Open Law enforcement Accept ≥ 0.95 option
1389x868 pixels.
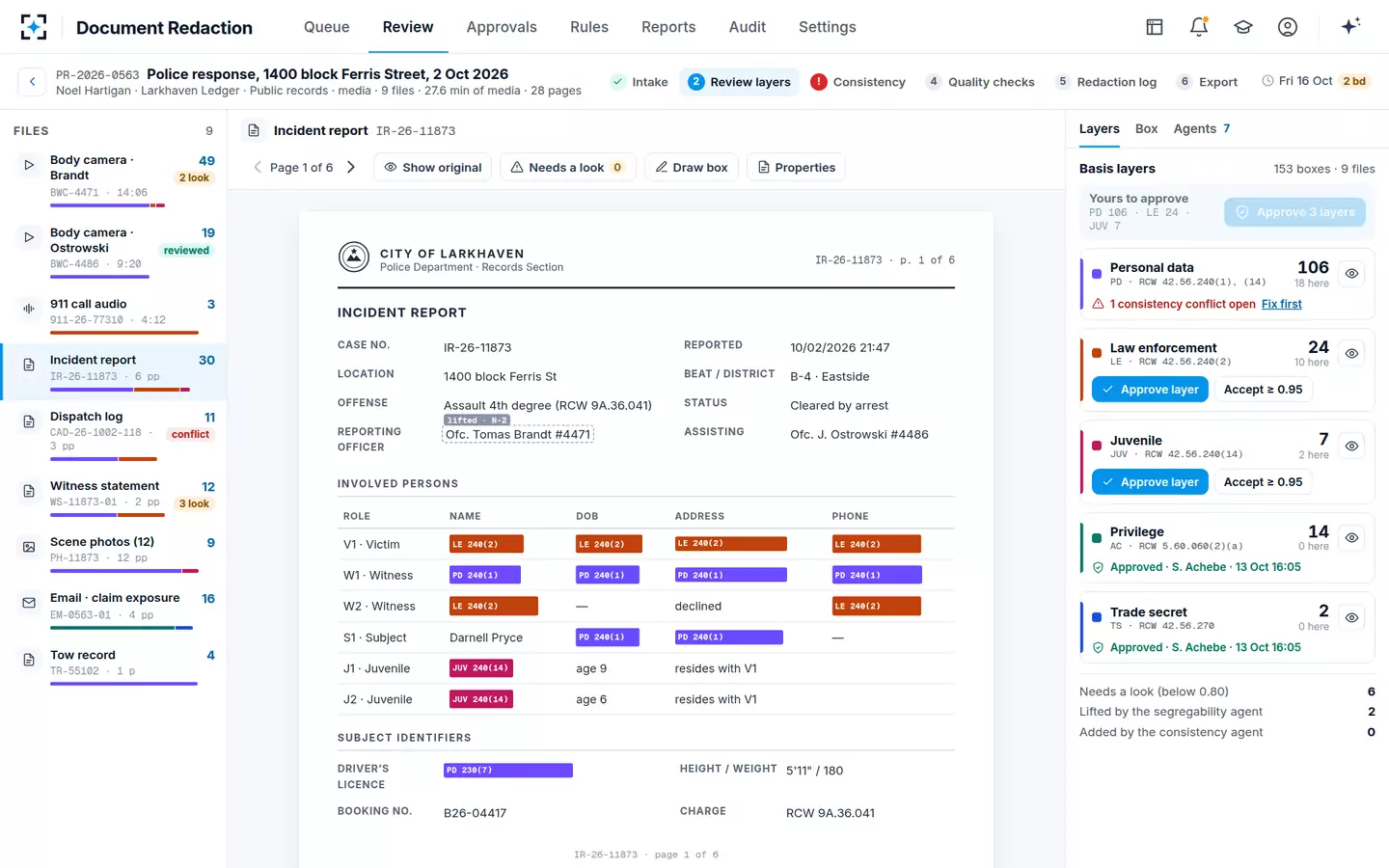pyautogui.click(x=1263, y=390)
